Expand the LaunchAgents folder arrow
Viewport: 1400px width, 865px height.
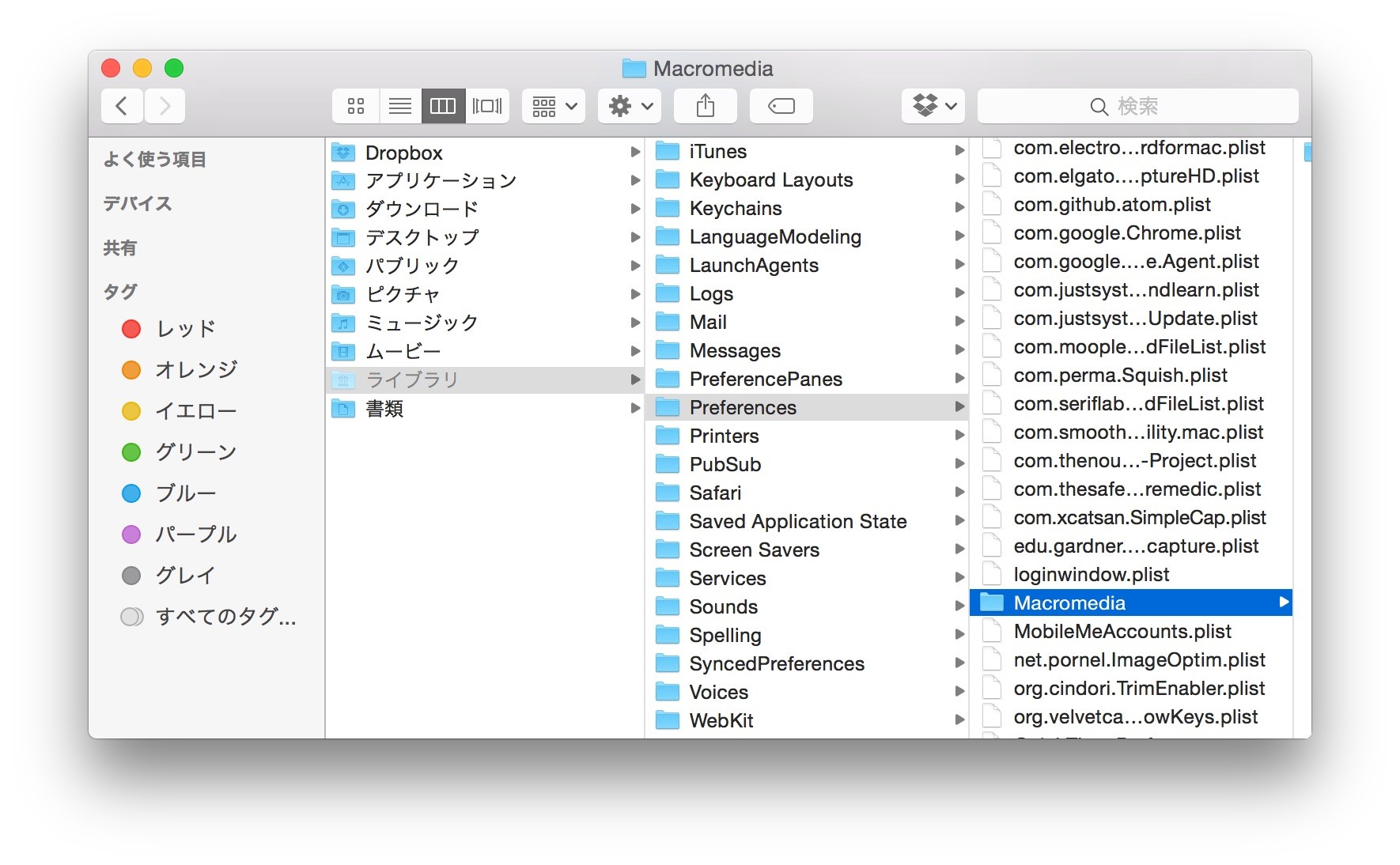pyautogui.click(x=959, y=265)
